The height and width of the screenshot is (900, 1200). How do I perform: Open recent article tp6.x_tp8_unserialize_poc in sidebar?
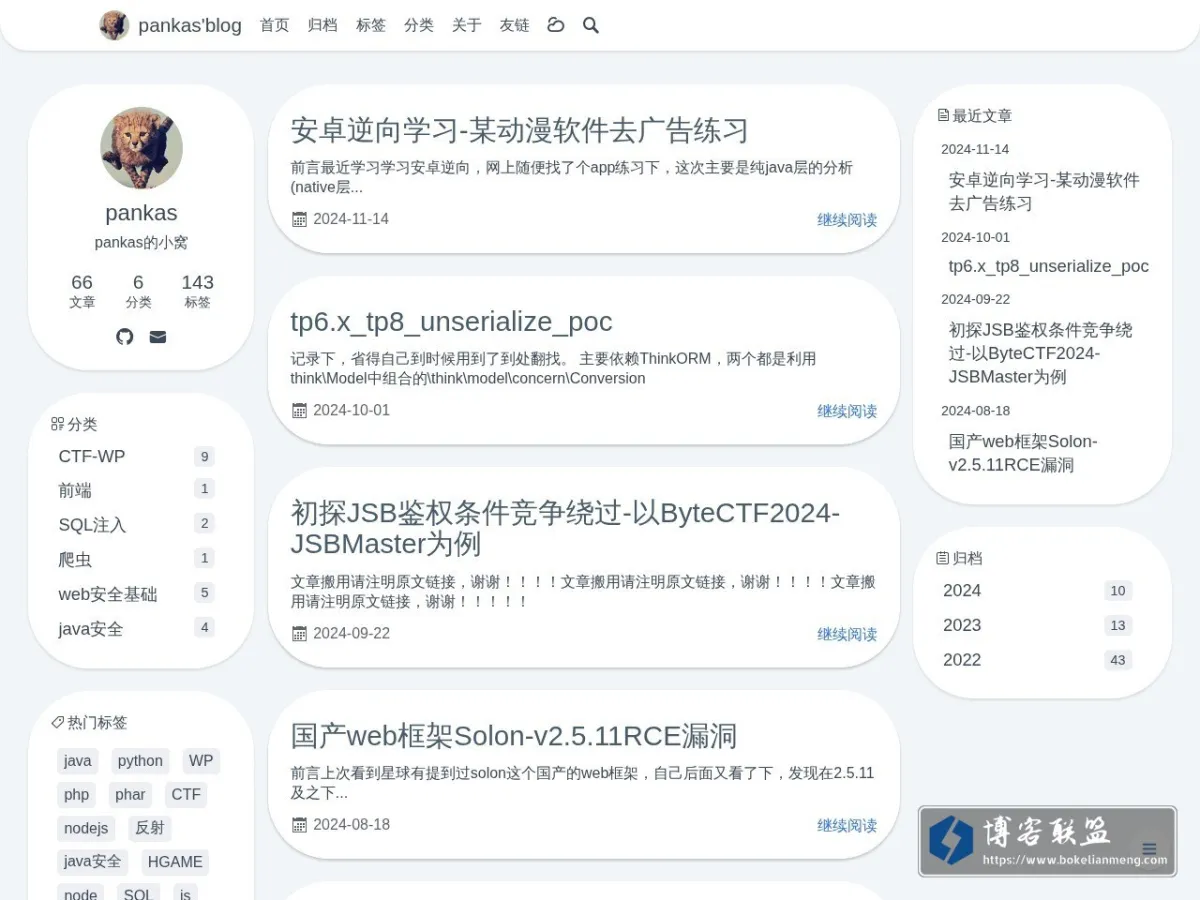[x=1049, y=266]
